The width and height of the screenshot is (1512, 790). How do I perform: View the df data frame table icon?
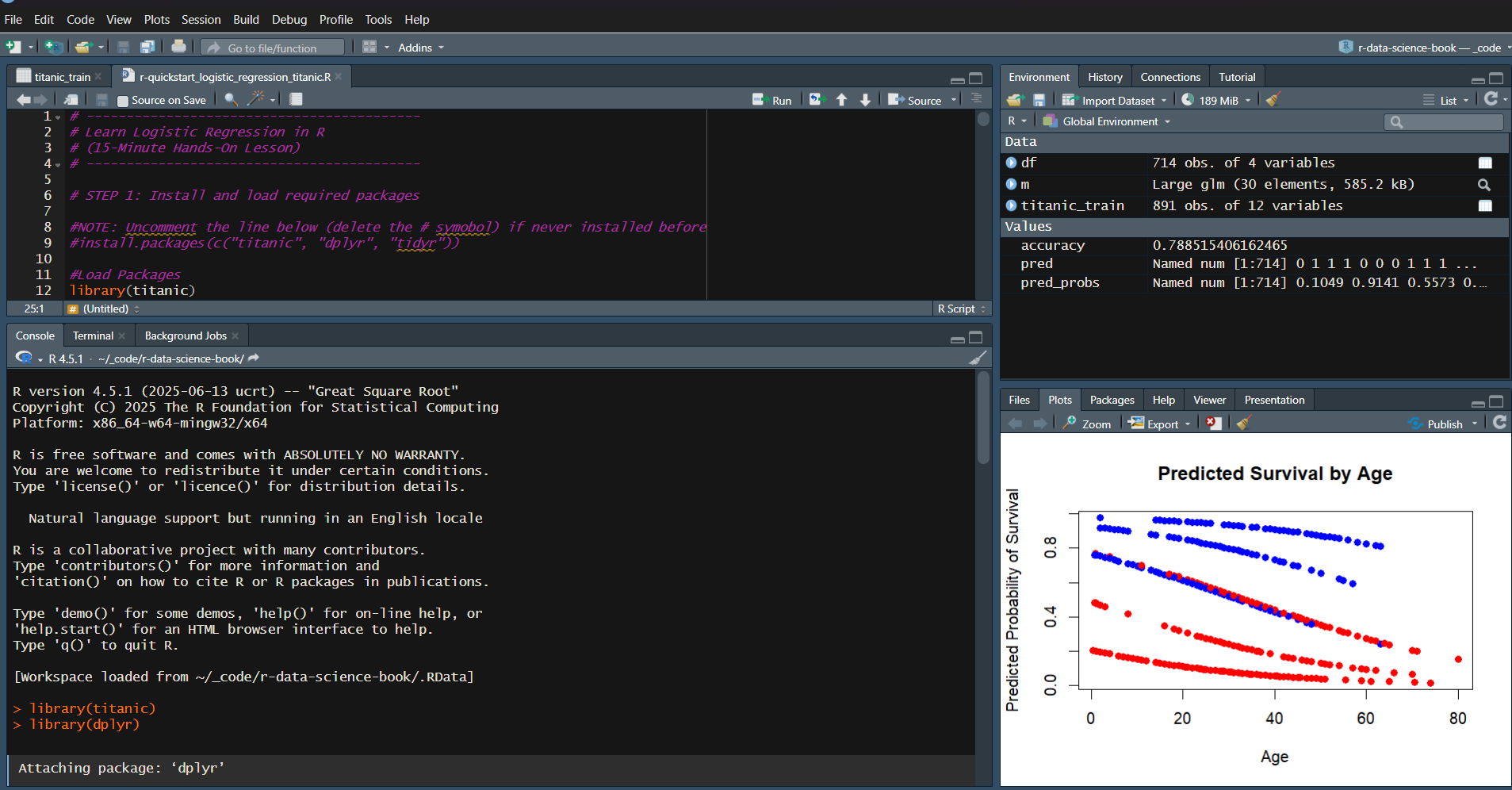pyautogui.click(x=1485, y=163)
